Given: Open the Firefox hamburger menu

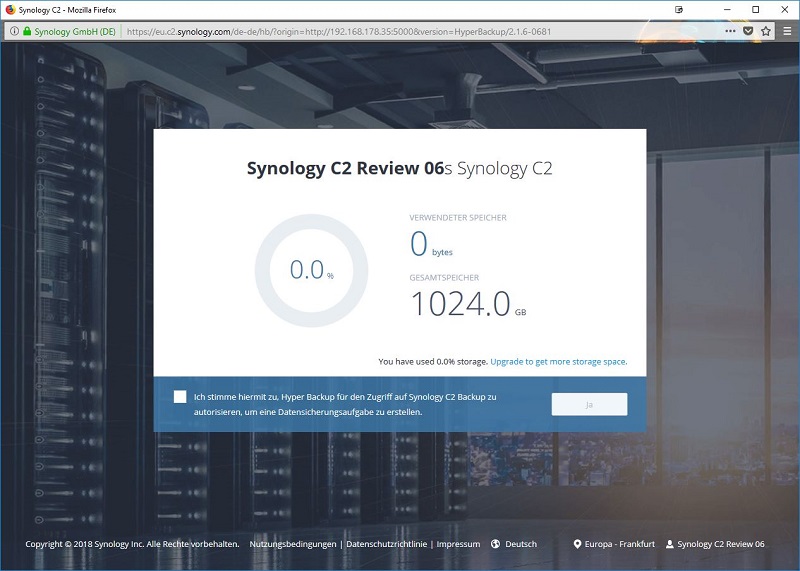Looking at the screenshot, I should click(x=787, y=31).
